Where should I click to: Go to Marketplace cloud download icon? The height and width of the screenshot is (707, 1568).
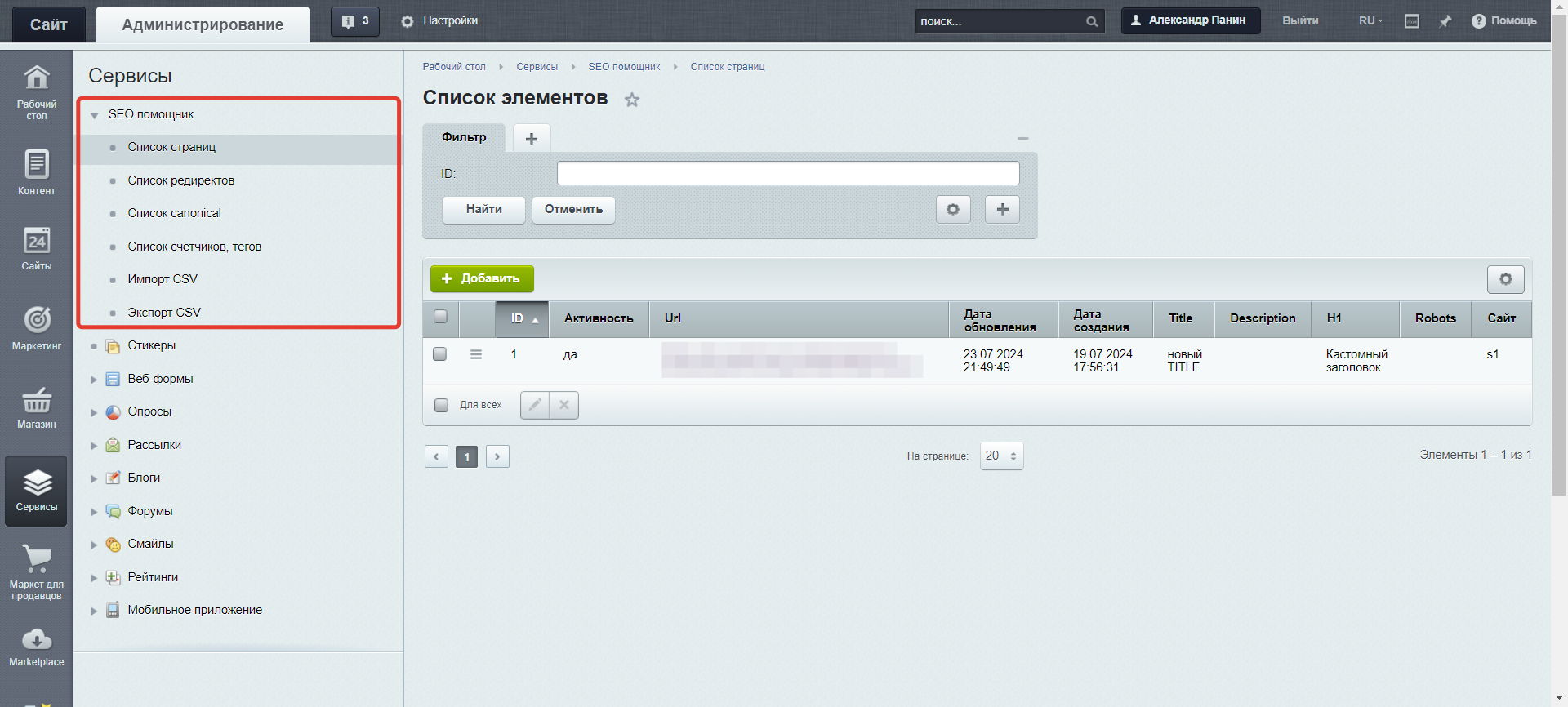[x=37, y=638]
